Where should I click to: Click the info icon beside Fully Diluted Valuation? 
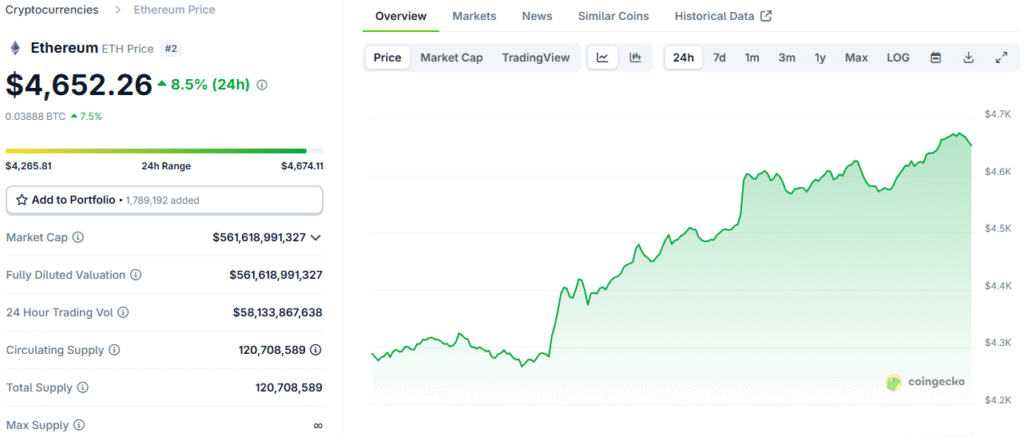(x=136, y=275)
